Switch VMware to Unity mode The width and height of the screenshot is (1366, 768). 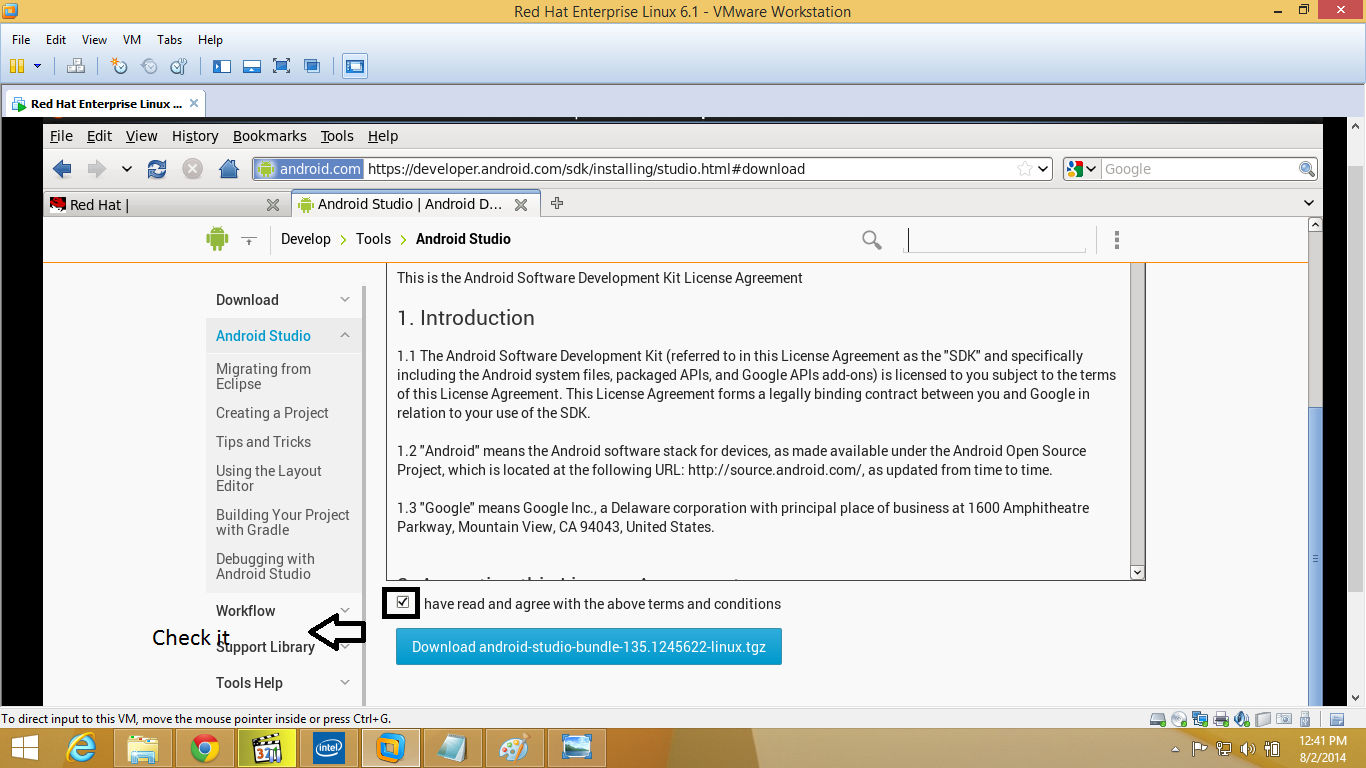(312, 66)
